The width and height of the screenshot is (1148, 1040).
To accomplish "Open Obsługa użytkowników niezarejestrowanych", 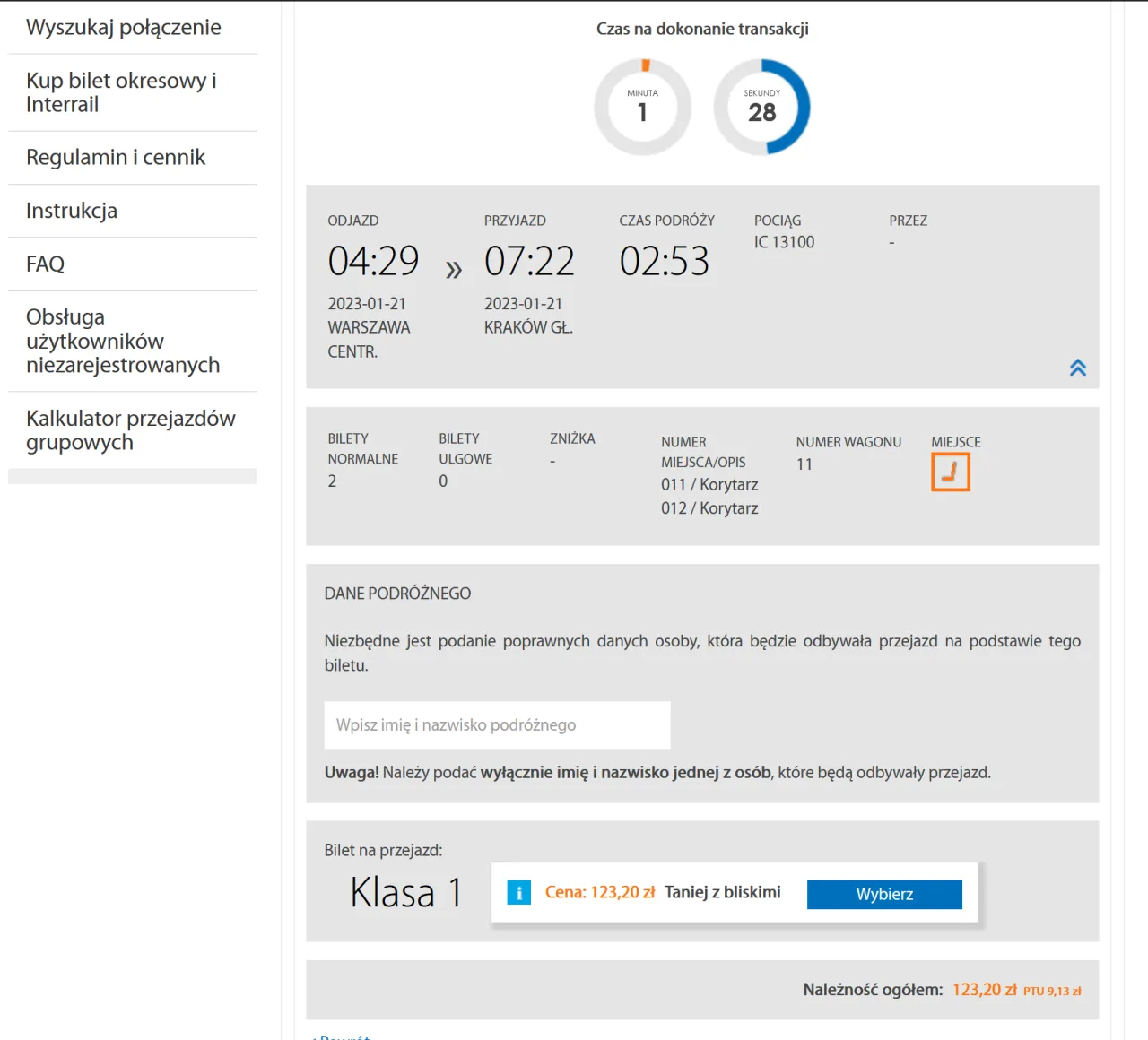I will pyautogui.click(x=123, y=342).
